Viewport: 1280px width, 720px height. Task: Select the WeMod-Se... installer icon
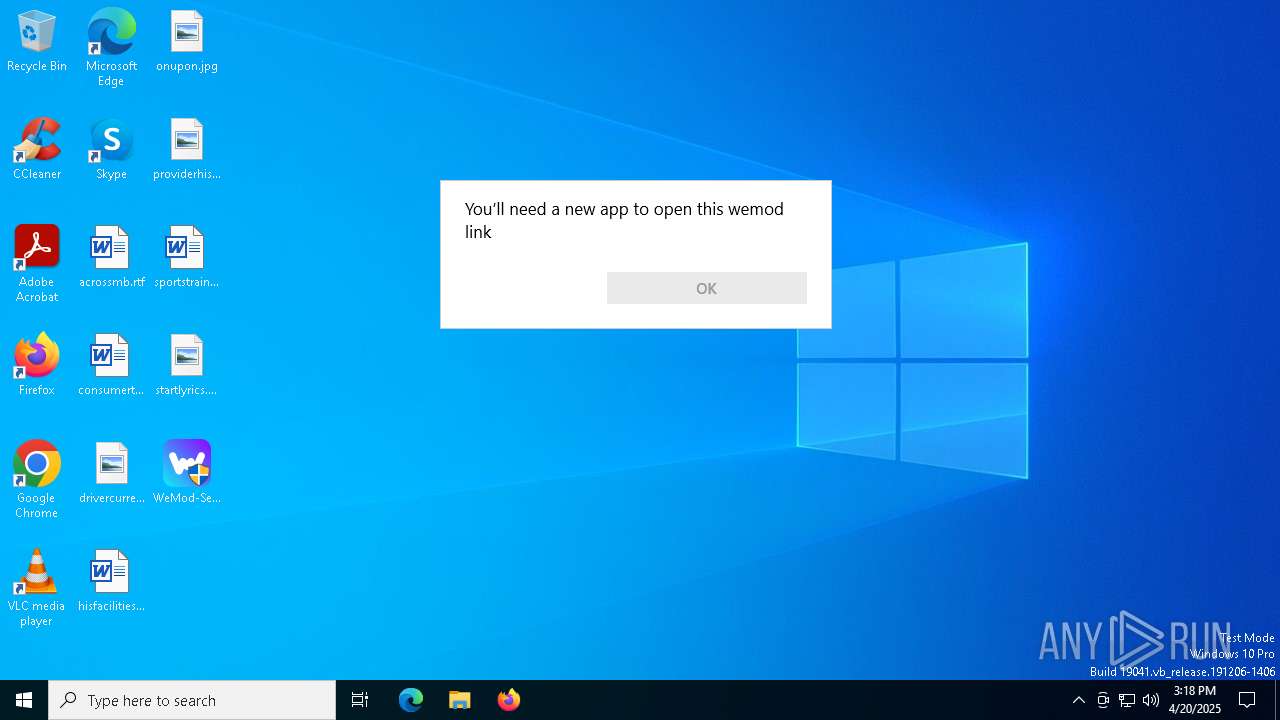(x=186, y=473)
